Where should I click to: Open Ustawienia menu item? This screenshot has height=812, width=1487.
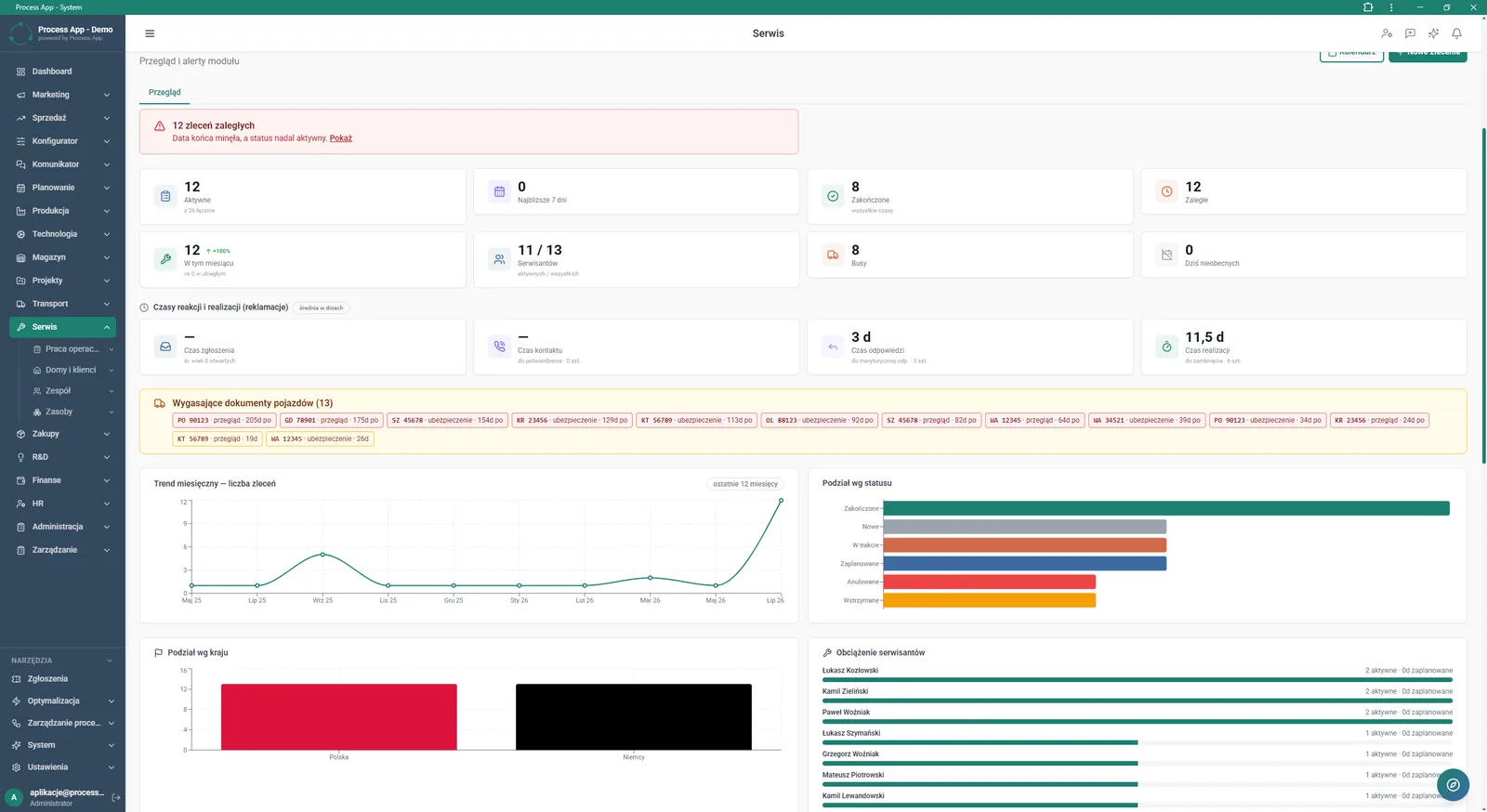point(62,767)
